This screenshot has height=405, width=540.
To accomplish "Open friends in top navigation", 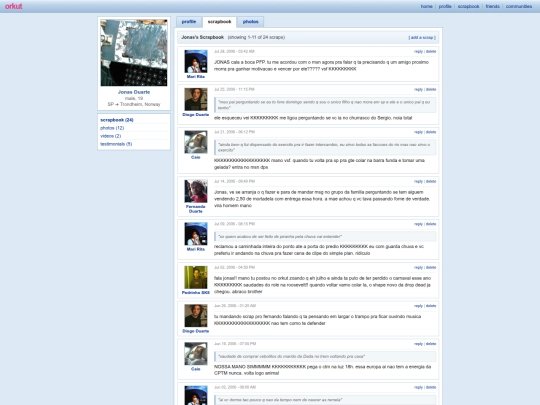I will tap(492, 6).
